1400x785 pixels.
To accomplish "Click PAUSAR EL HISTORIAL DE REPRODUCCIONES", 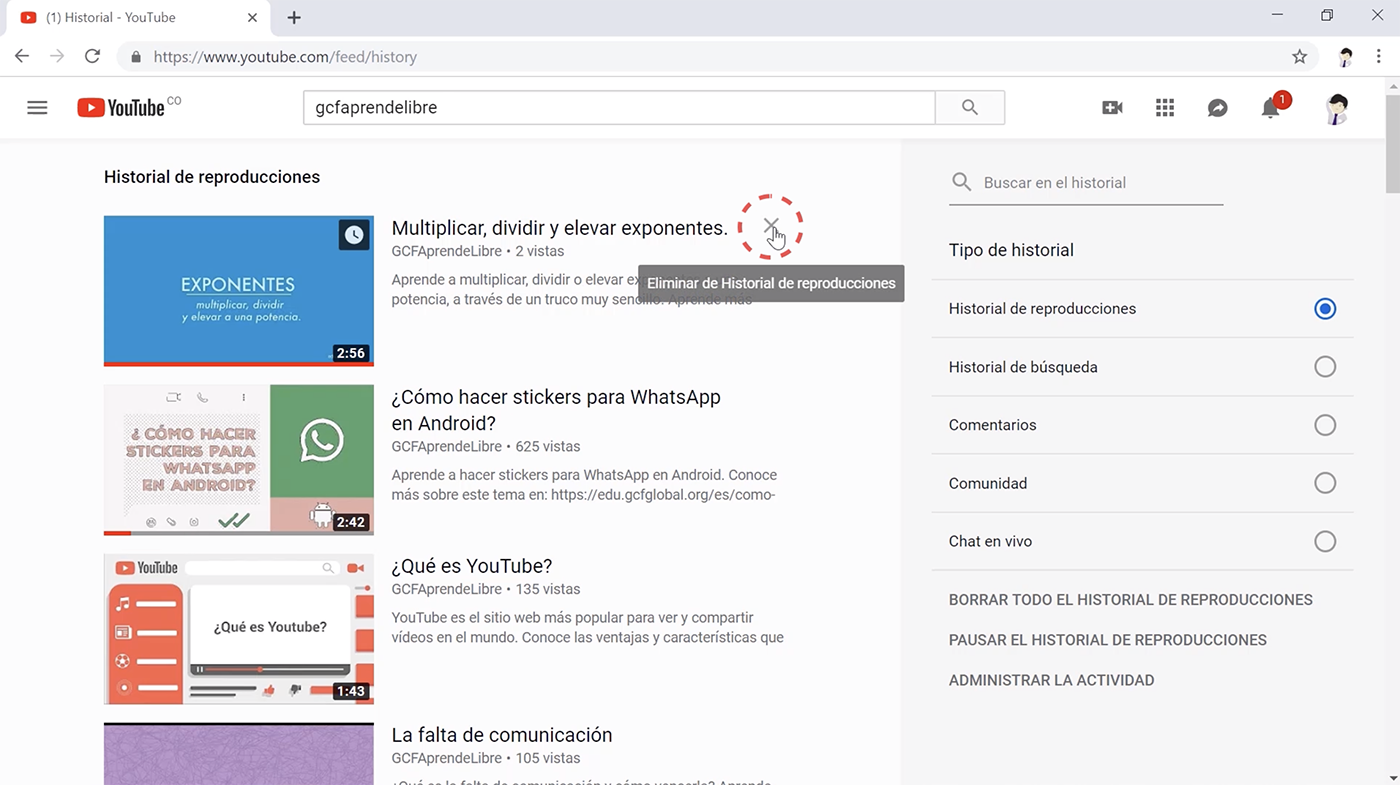I will pos(1108,640).
